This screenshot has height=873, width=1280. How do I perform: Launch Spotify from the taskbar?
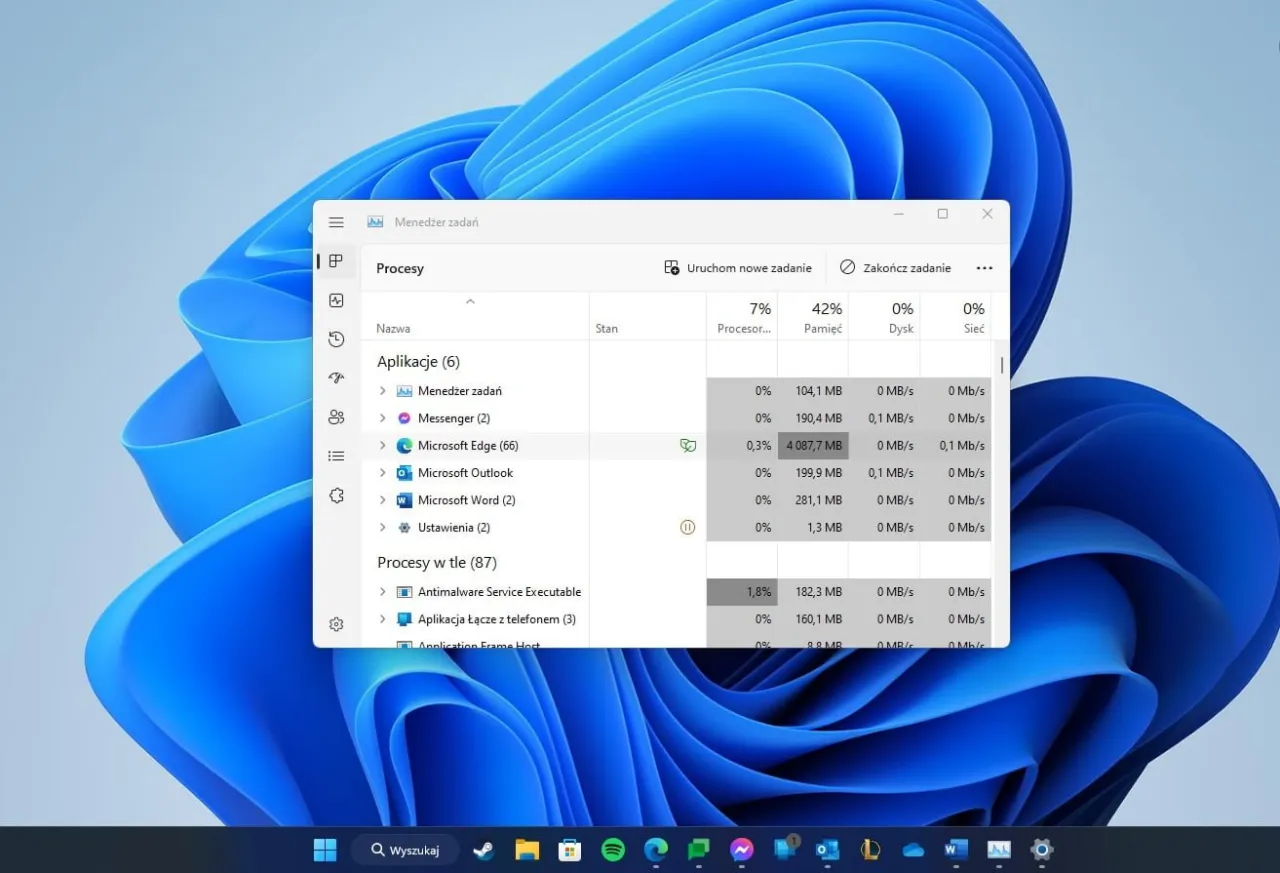(613, 849)
